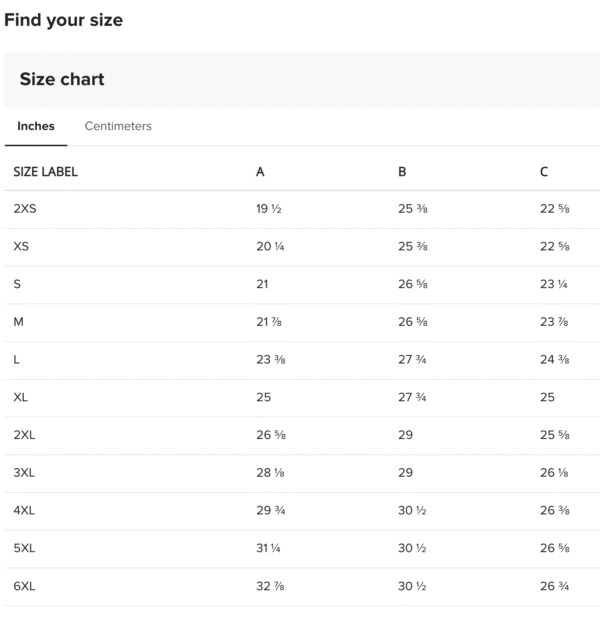Select the Inches tab
600x620 pixels.
36,126
